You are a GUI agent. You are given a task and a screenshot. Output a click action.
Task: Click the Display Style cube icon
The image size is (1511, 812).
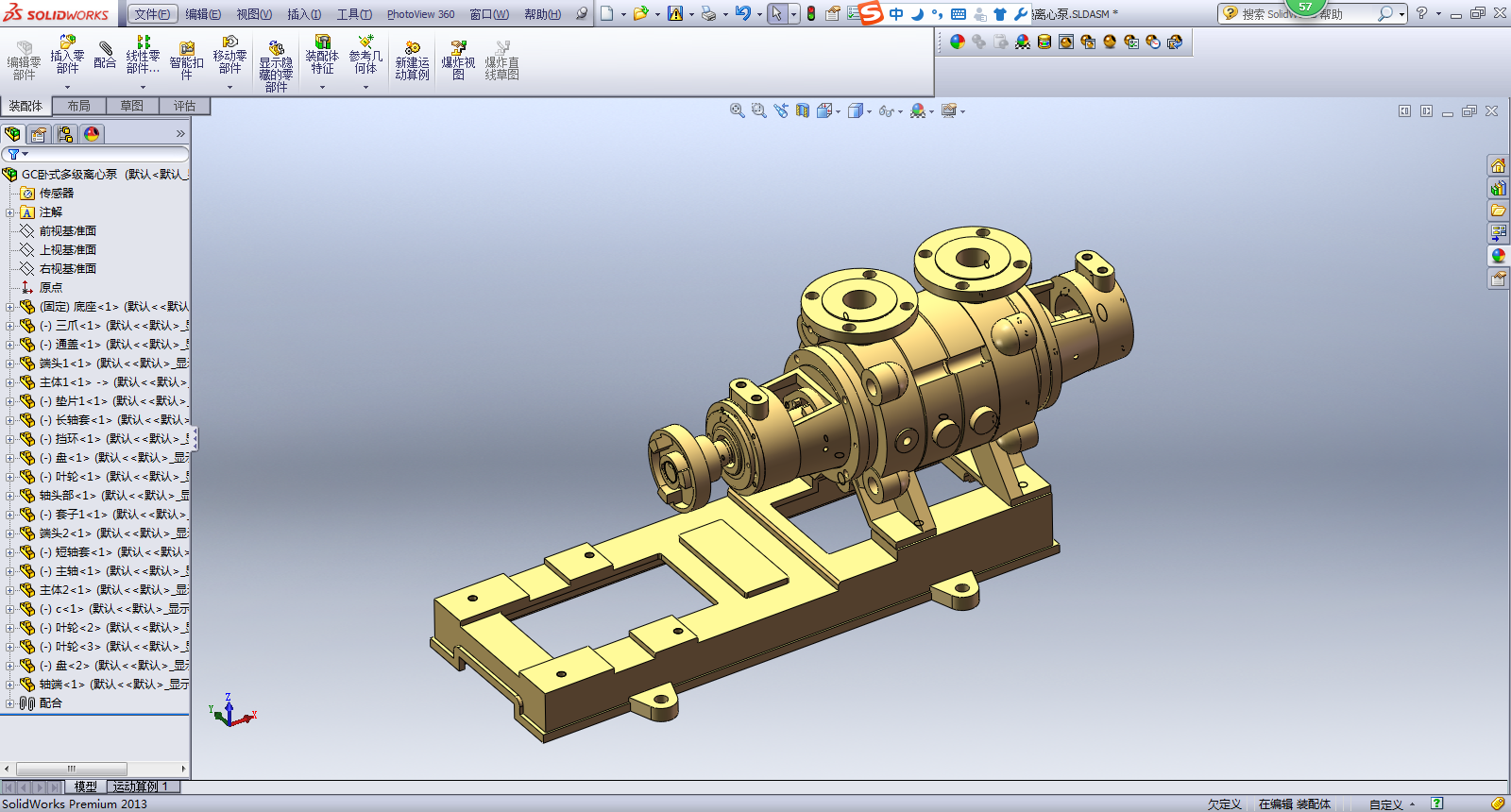click(x=855, y=111)
